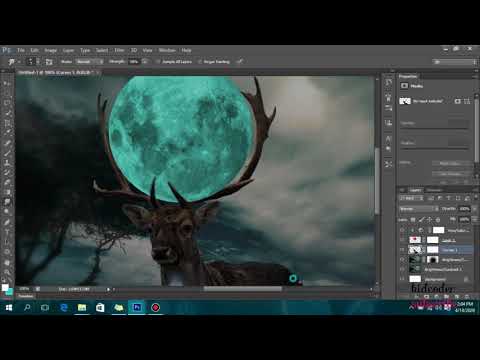Select the Path Selection tool
The width and height of the screenshot is (480, 360).
pos(7,242)
